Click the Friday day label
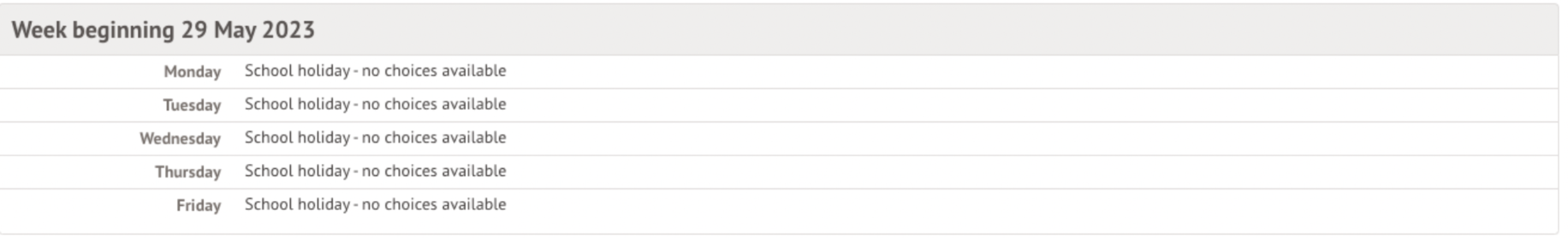 click(x=198, y=206)
